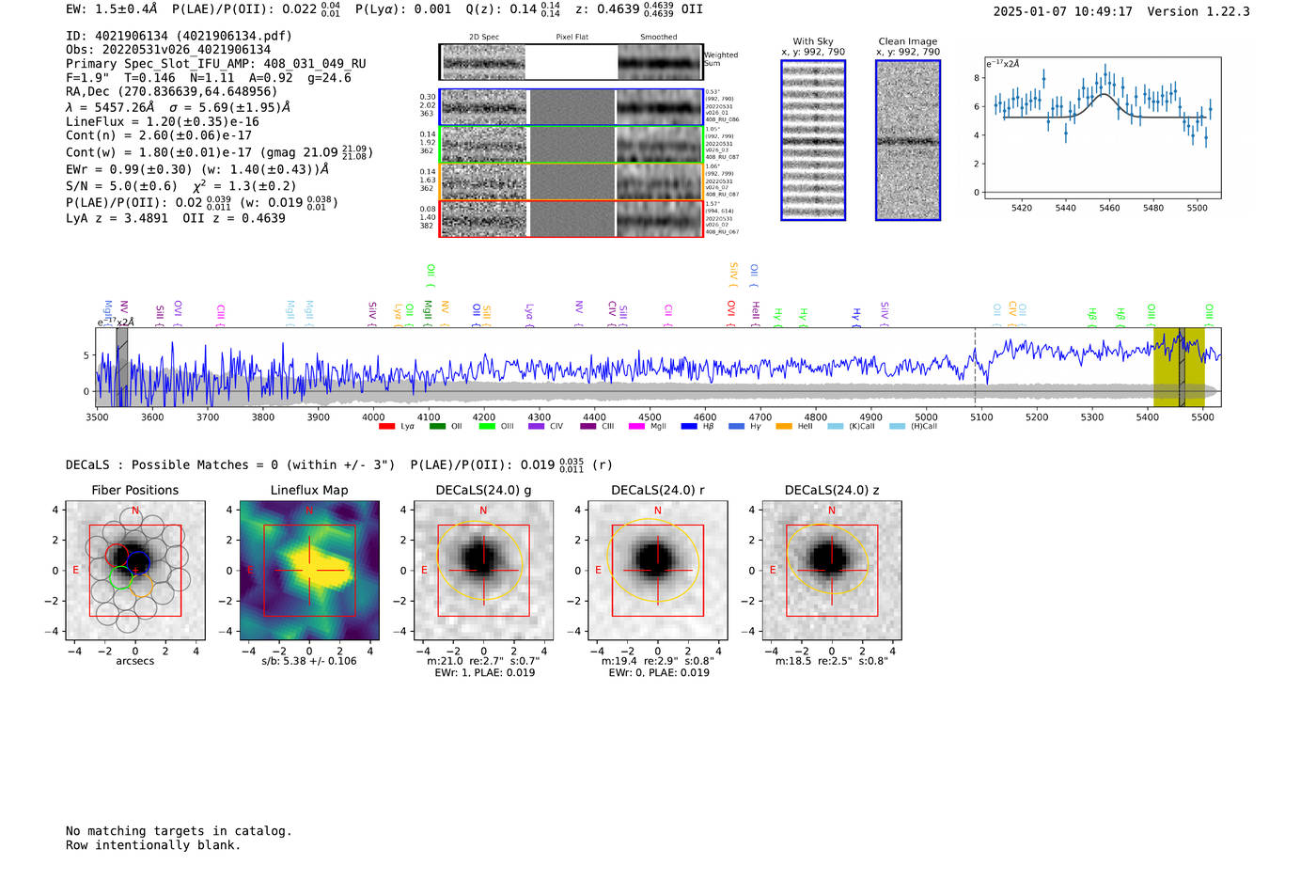
Task: Click the RA,Dec coordinates text
Action: 172,91
